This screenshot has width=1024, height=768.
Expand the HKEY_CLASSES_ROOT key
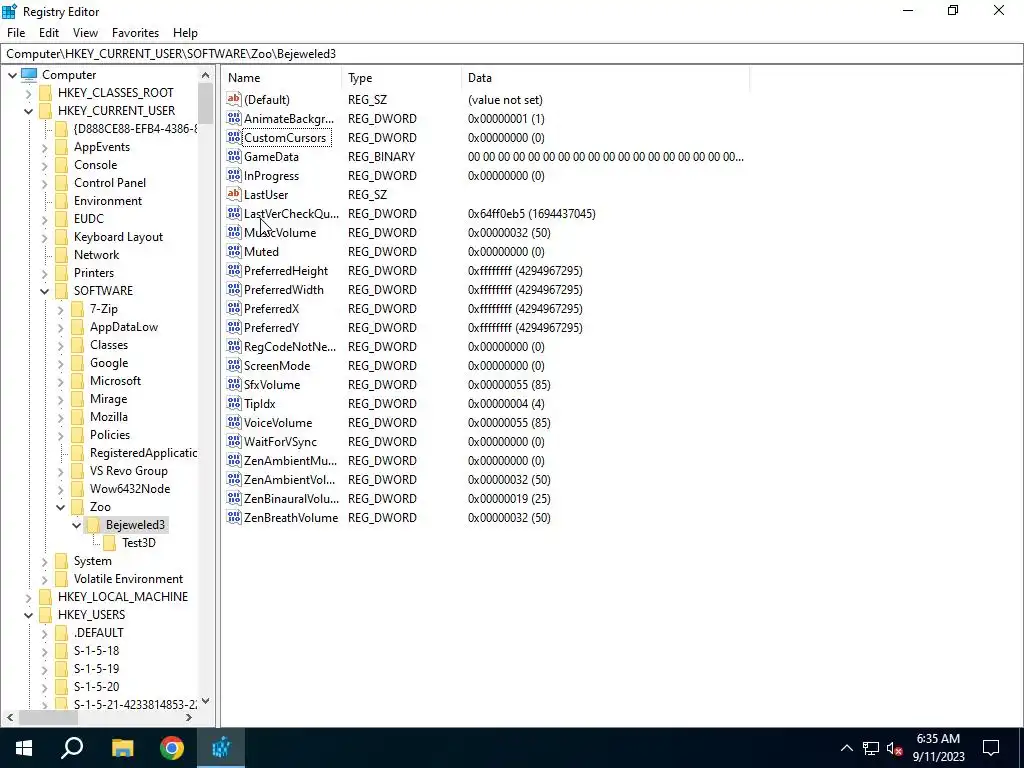tap(29, 93)
